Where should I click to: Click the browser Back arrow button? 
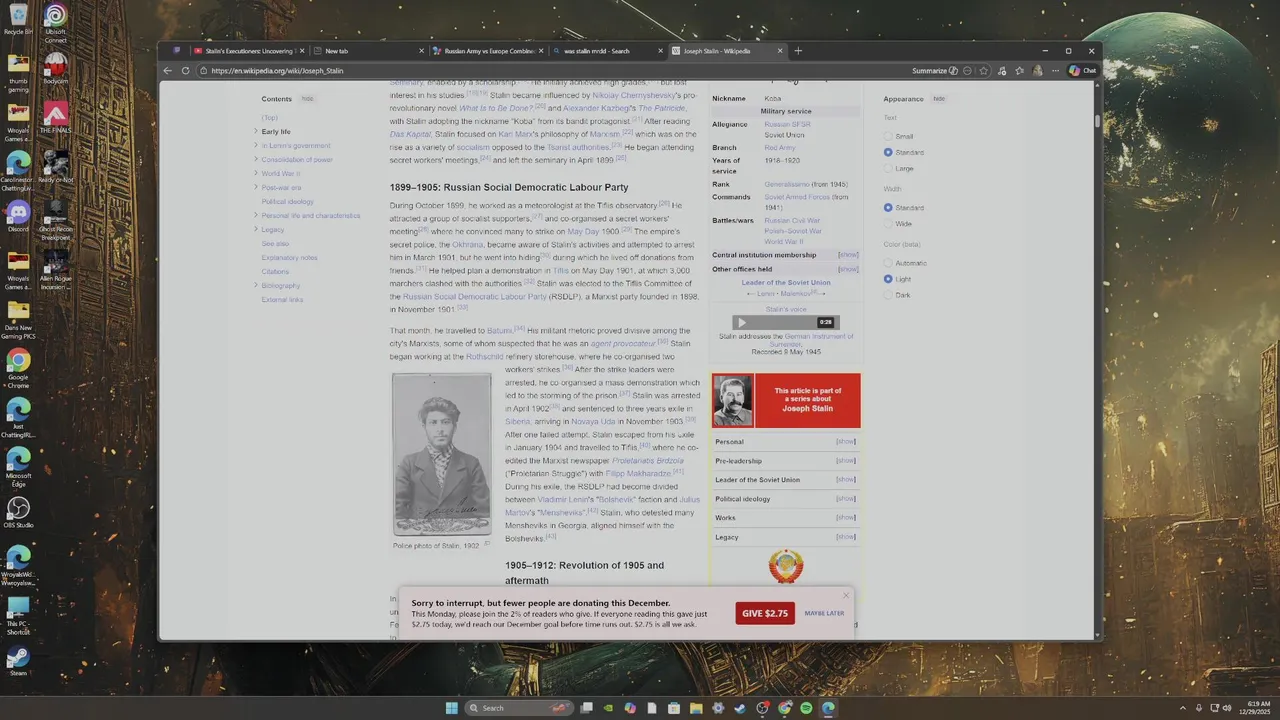point(169,71)
